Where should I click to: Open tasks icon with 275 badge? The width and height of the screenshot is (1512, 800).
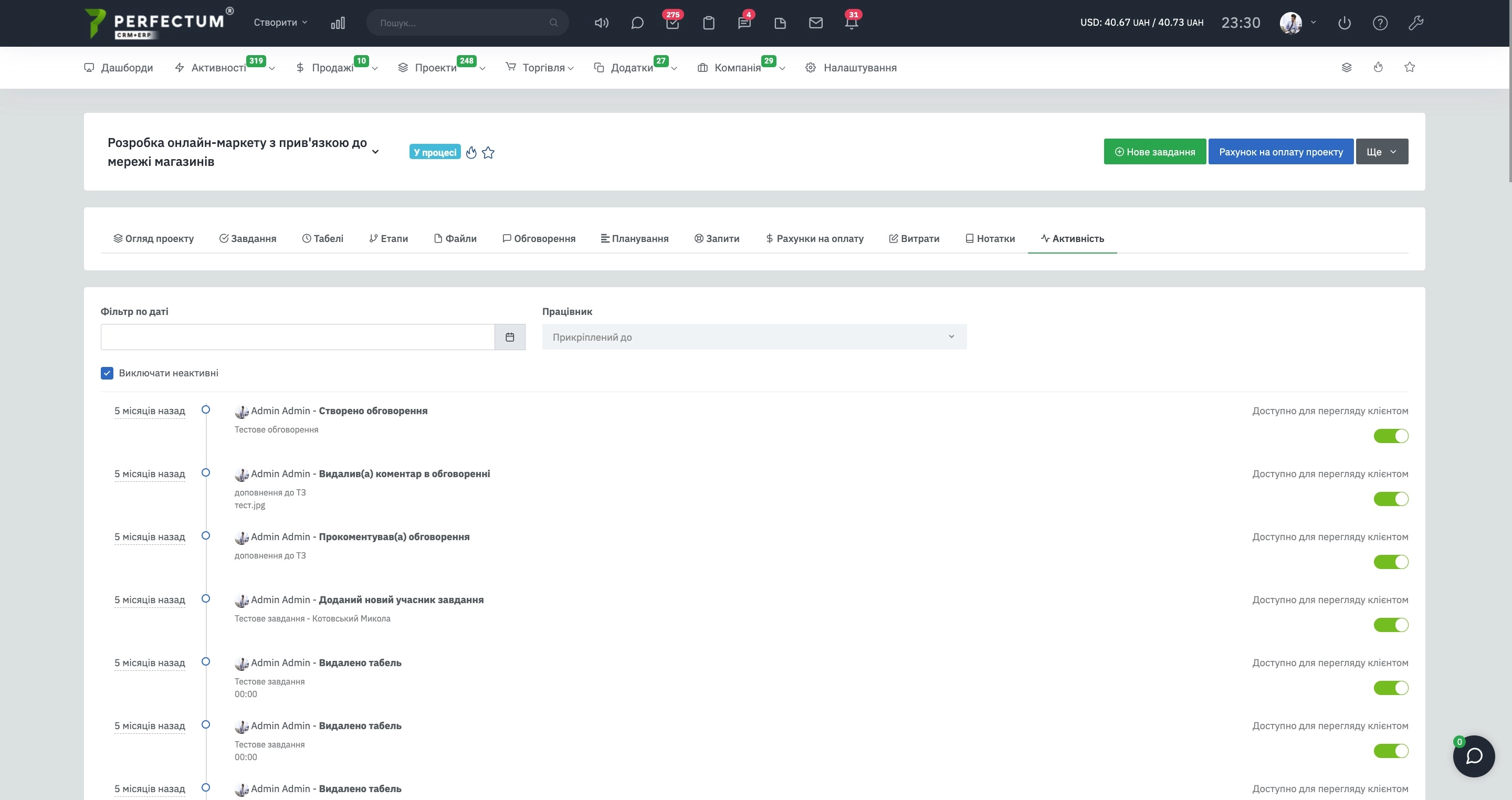(673, 22)
